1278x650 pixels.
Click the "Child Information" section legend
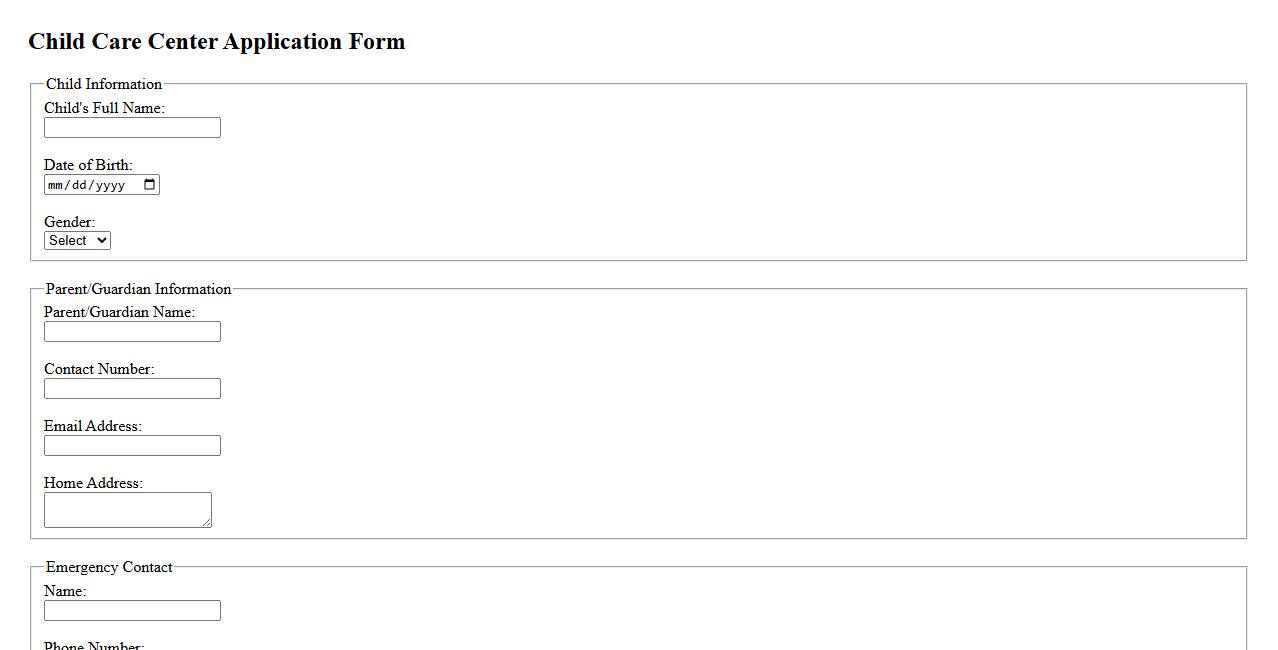pos(104,84)
